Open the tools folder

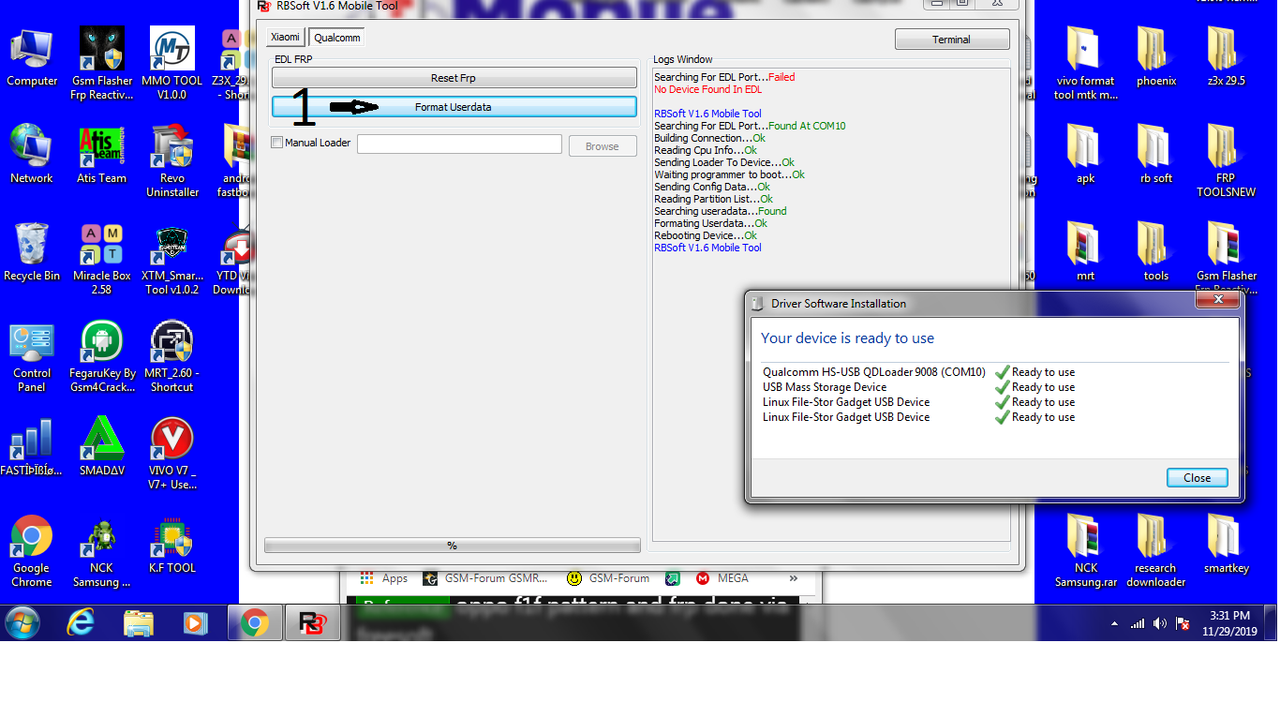point(1156,252)
